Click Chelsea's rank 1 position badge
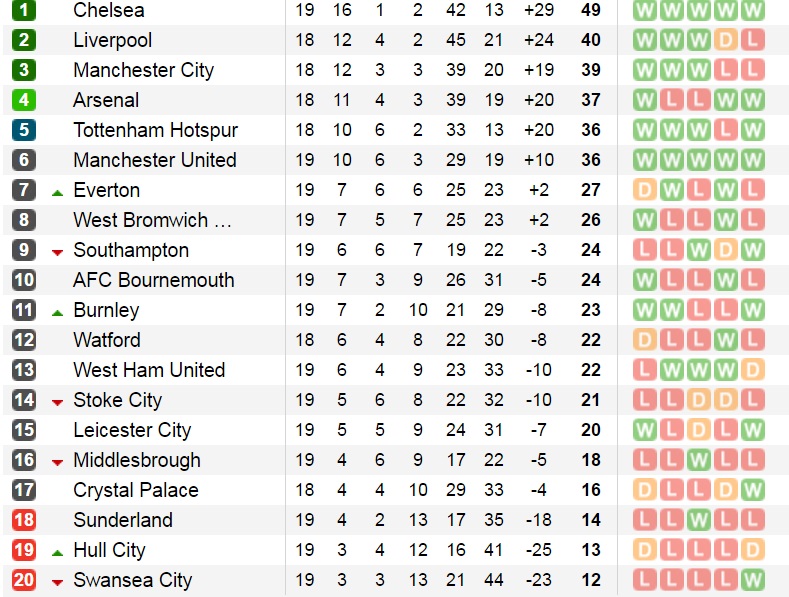The image size is (789, 597). (x=24, y=11)
